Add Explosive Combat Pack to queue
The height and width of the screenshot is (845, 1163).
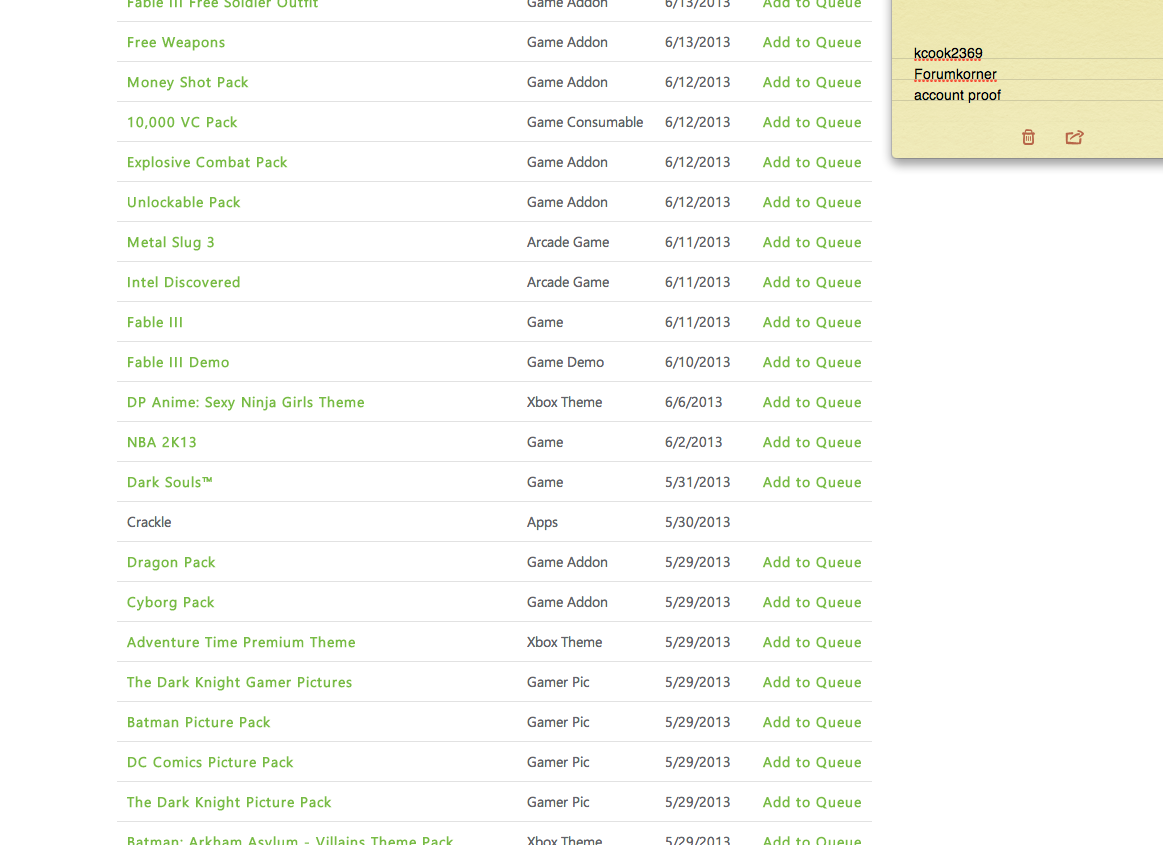tap(812, 162)
